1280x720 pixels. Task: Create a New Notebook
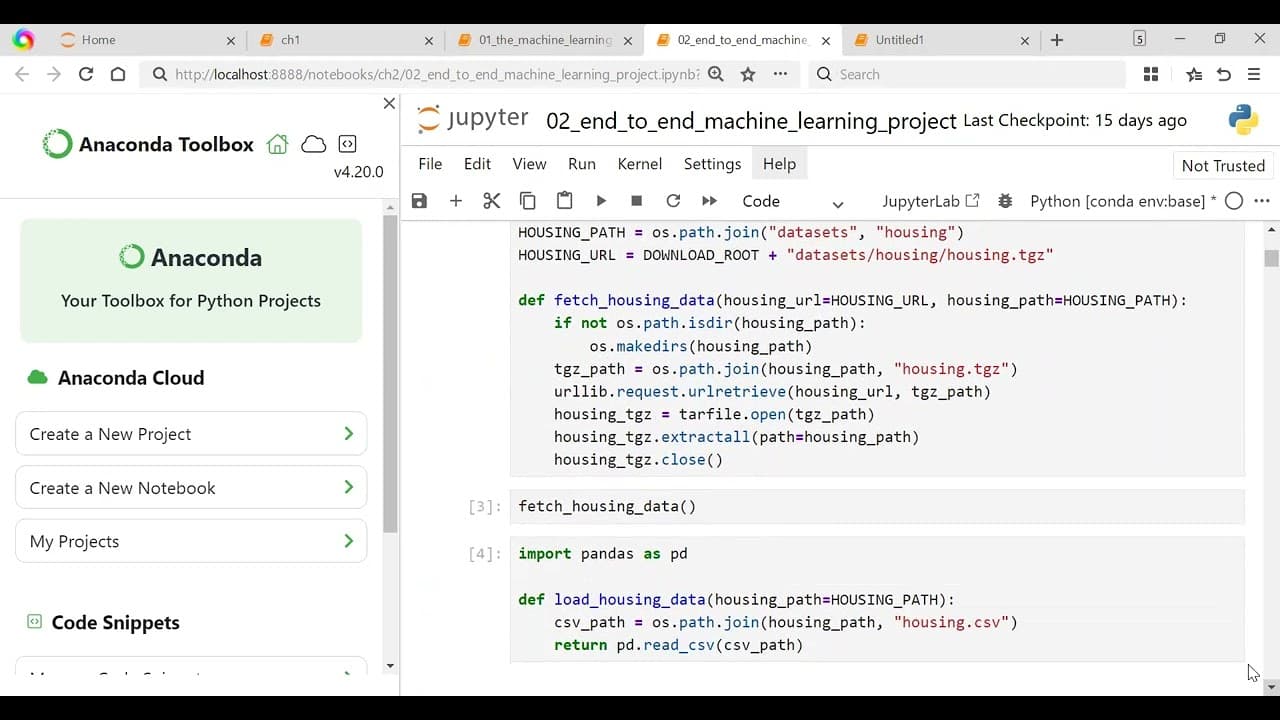pos(191,488)
